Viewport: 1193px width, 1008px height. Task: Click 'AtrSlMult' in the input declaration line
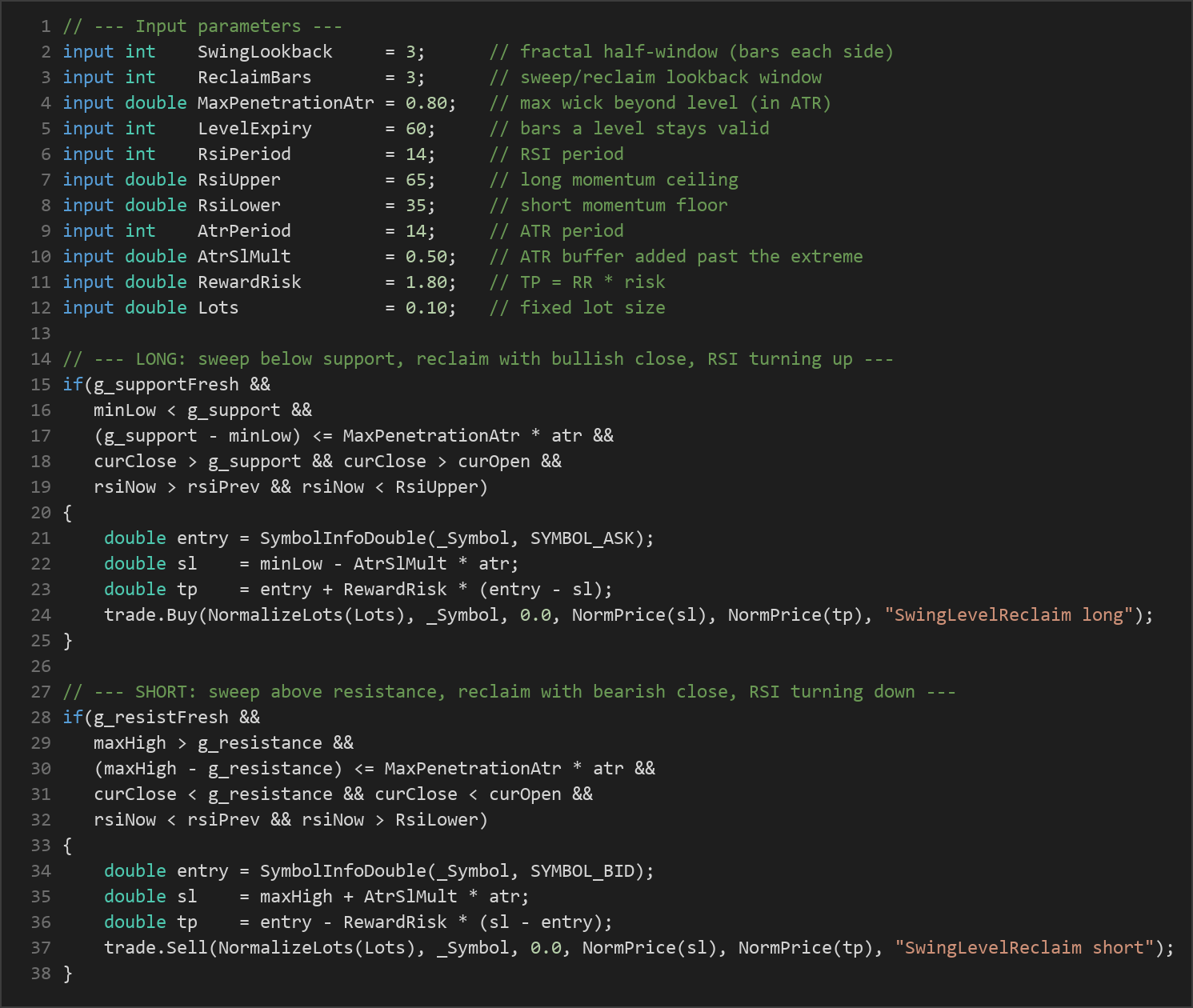244,257
